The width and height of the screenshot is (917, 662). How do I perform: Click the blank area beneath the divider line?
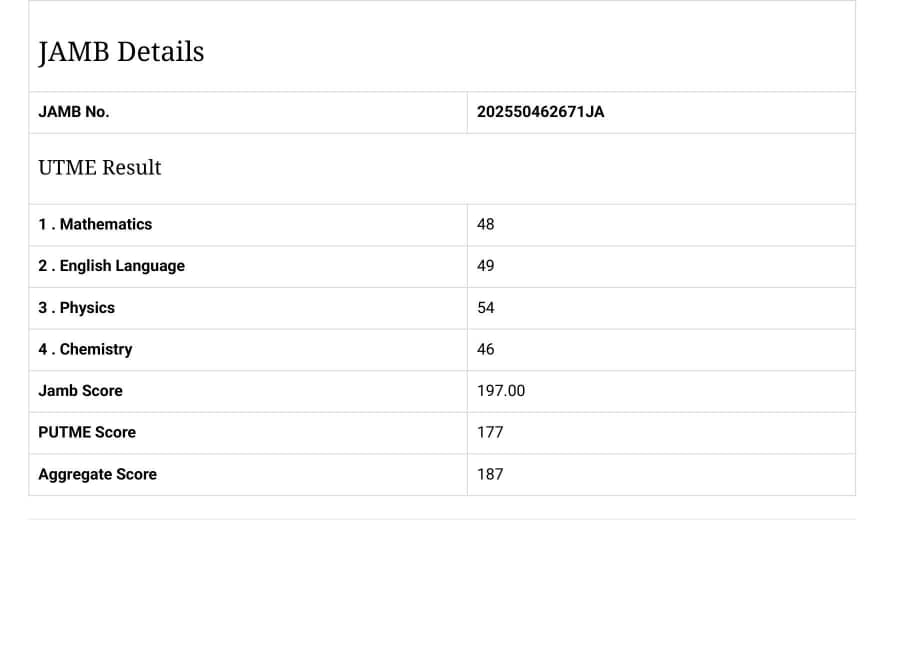[442, 590]
